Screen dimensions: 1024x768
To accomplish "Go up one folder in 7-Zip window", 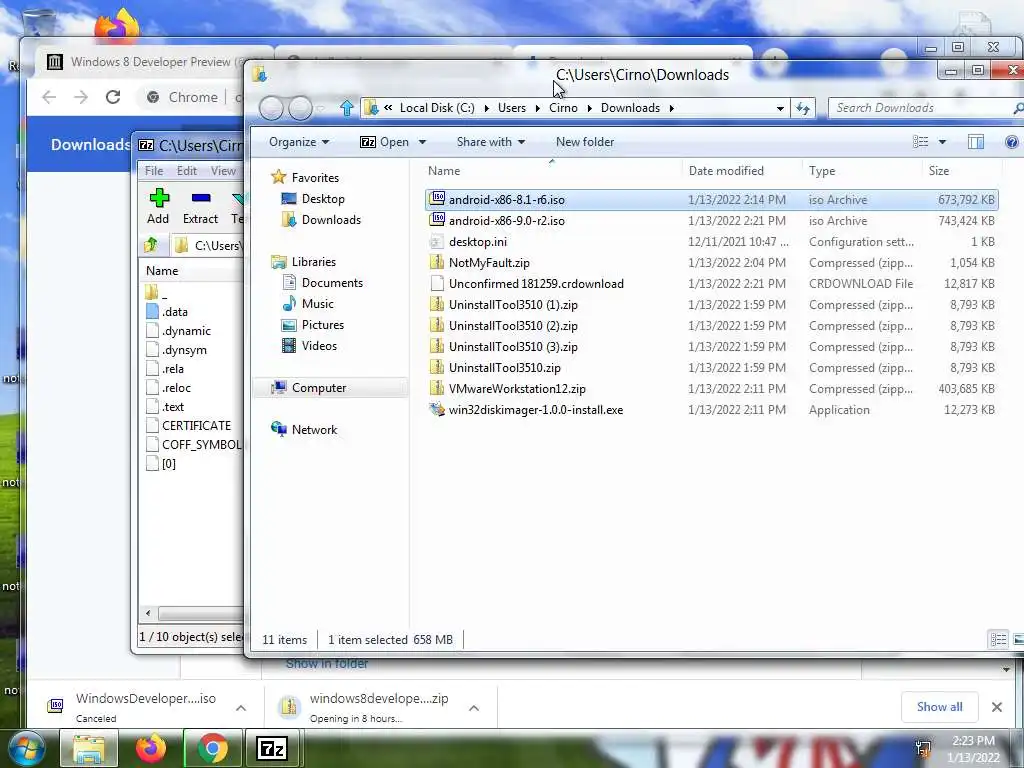I will (x=151, y=246).
